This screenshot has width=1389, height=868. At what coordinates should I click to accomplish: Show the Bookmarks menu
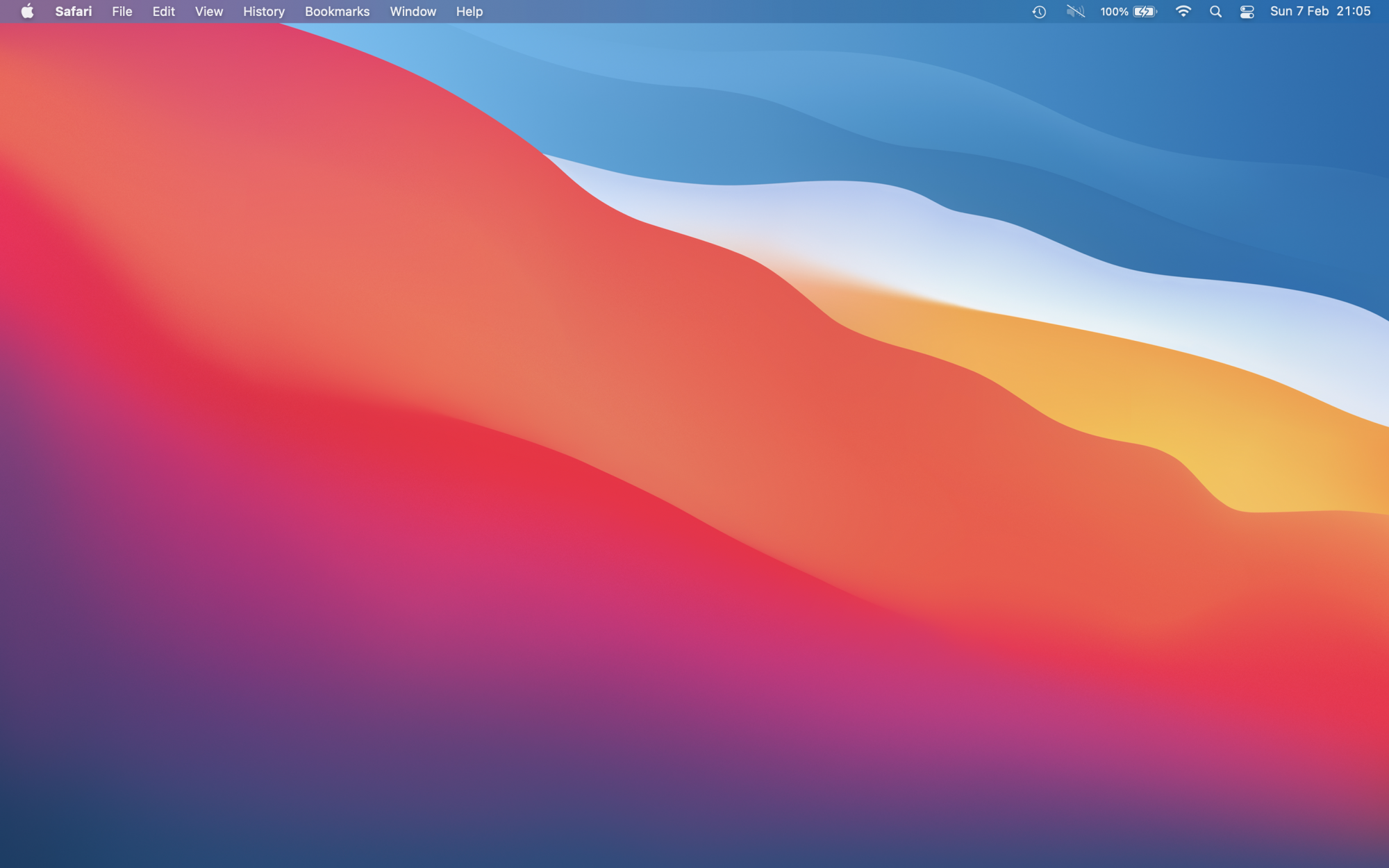pos(337,12)
